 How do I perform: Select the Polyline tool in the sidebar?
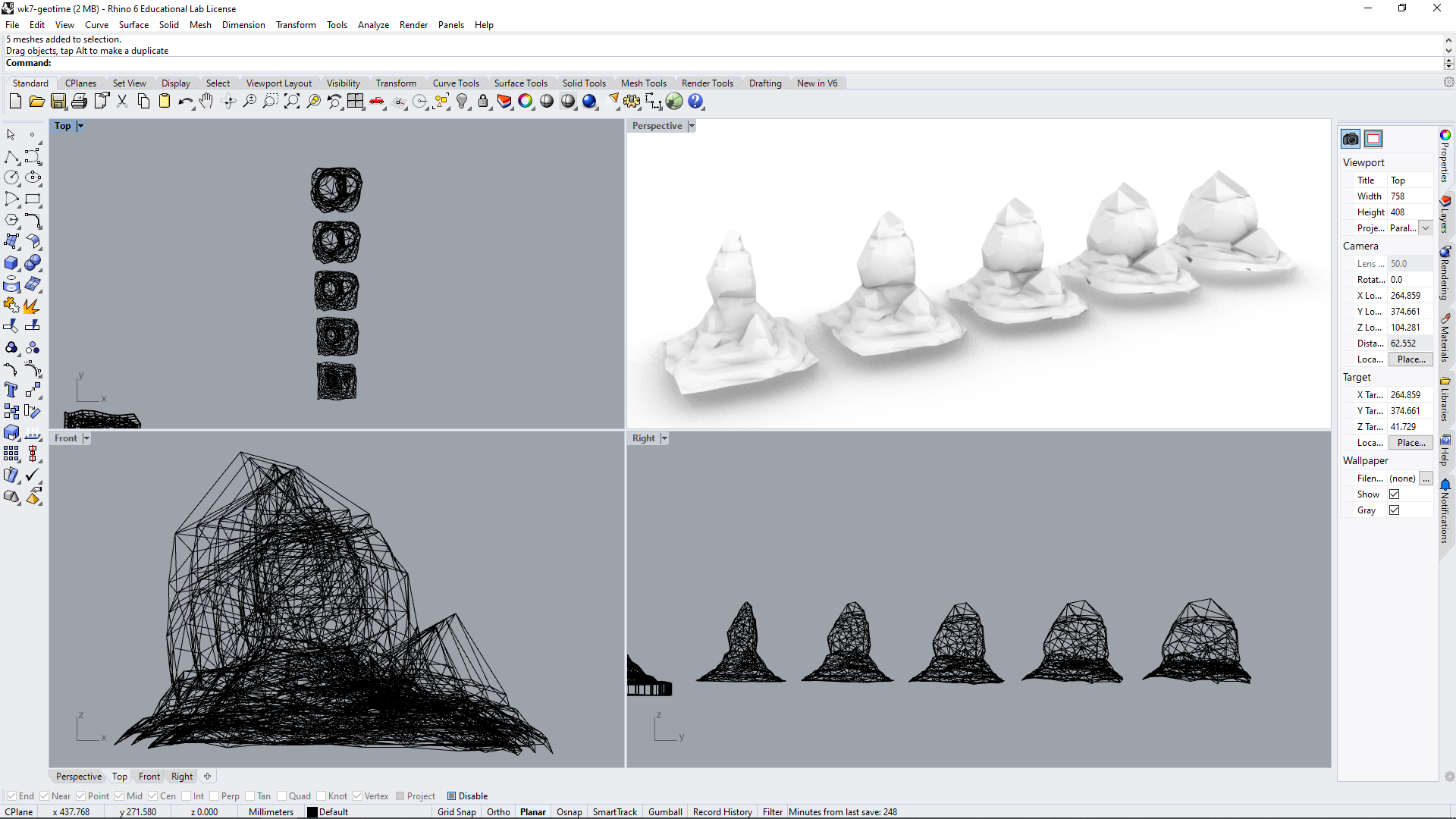[12, 158]
